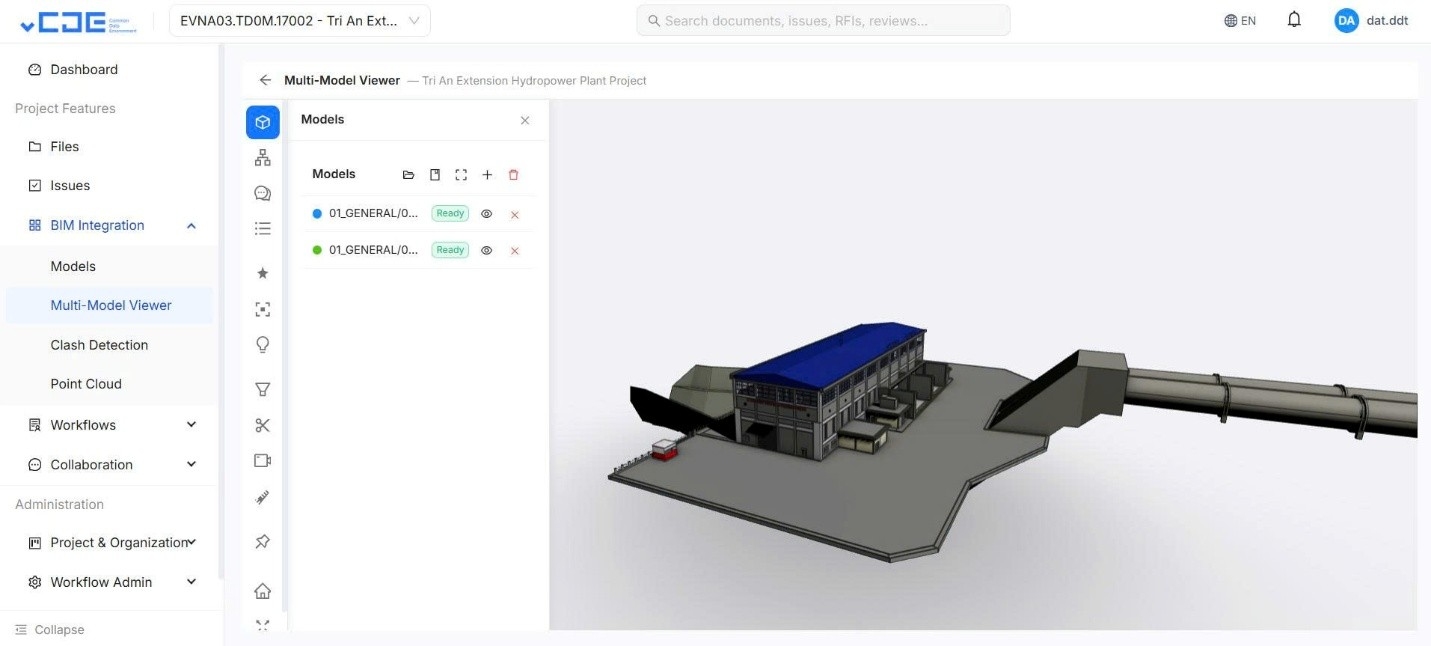
Task: Reset view with the home icon
Action: (263, 591)
